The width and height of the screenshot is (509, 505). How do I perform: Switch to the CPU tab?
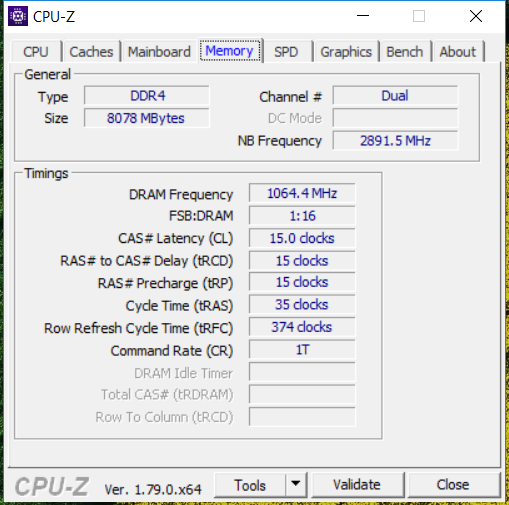coord(36,52)
